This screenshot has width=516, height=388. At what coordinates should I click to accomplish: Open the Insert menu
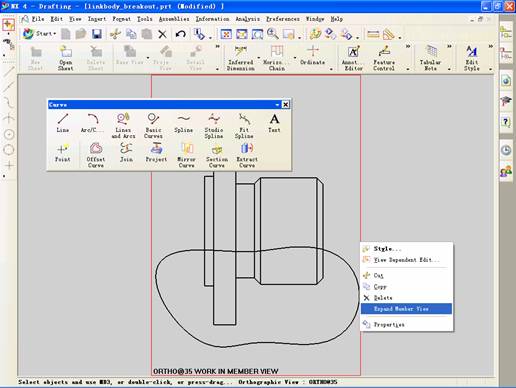pyautogui.click(x=97, y=19)
